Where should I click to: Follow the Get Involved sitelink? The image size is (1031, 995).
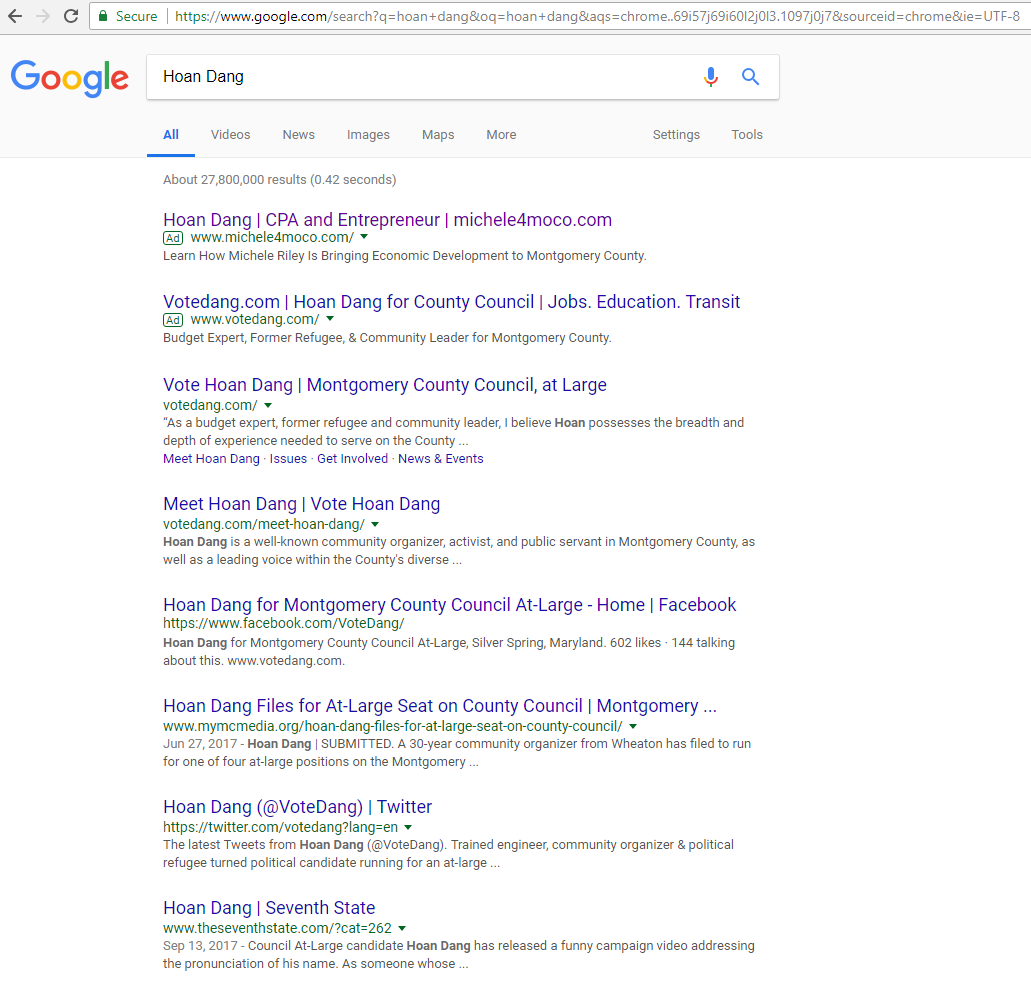click(x=352, y=459)
